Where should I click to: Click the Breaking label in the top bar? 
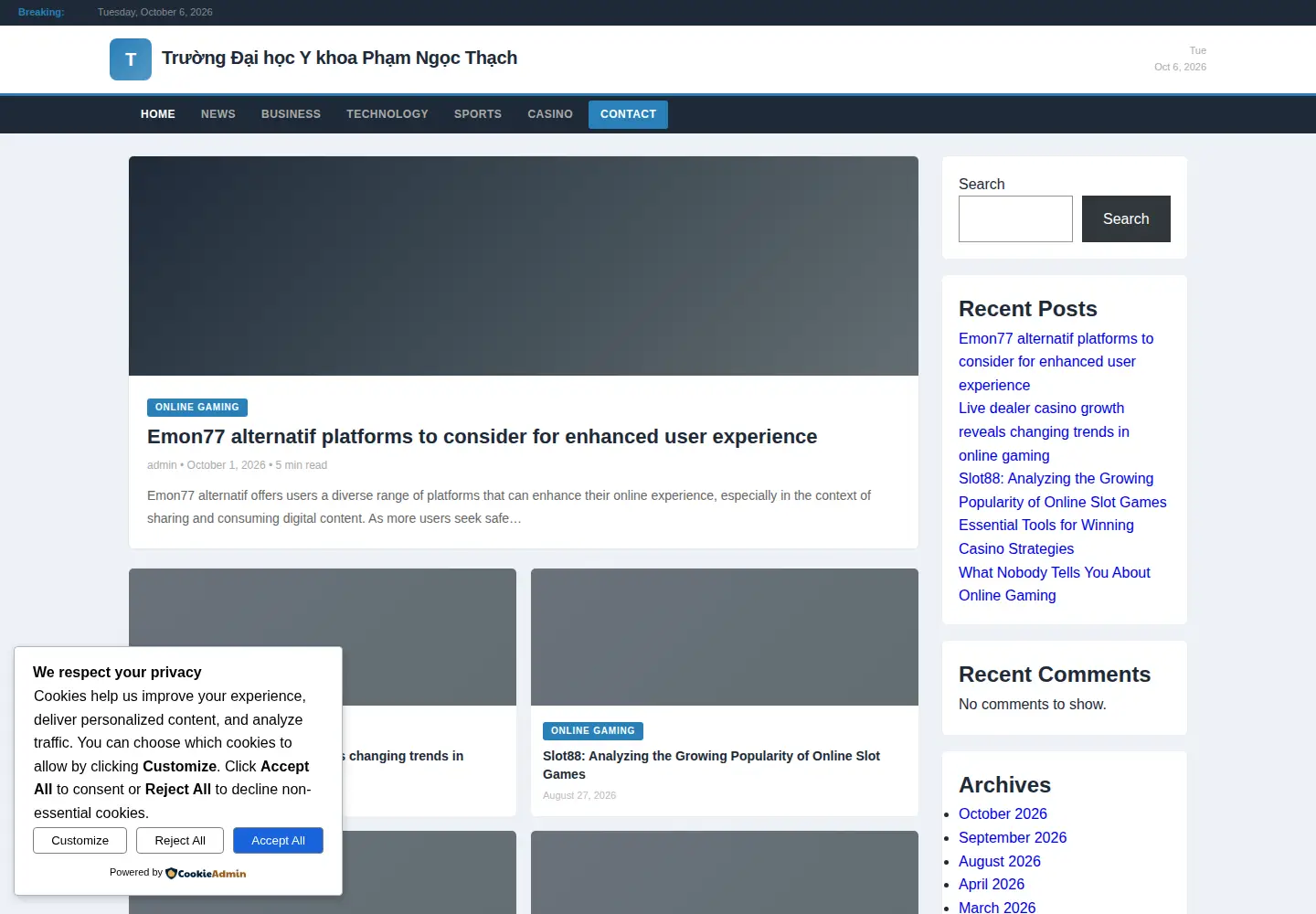pos(41,13)
